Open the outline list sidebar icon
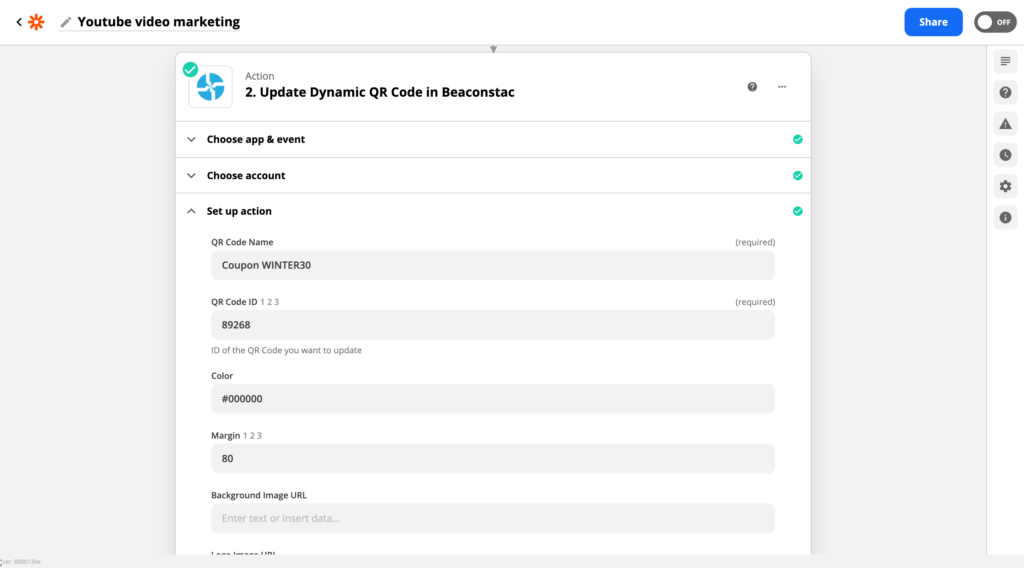Viewport: 1024px width, 568px height. click(x=1005, y=61)
